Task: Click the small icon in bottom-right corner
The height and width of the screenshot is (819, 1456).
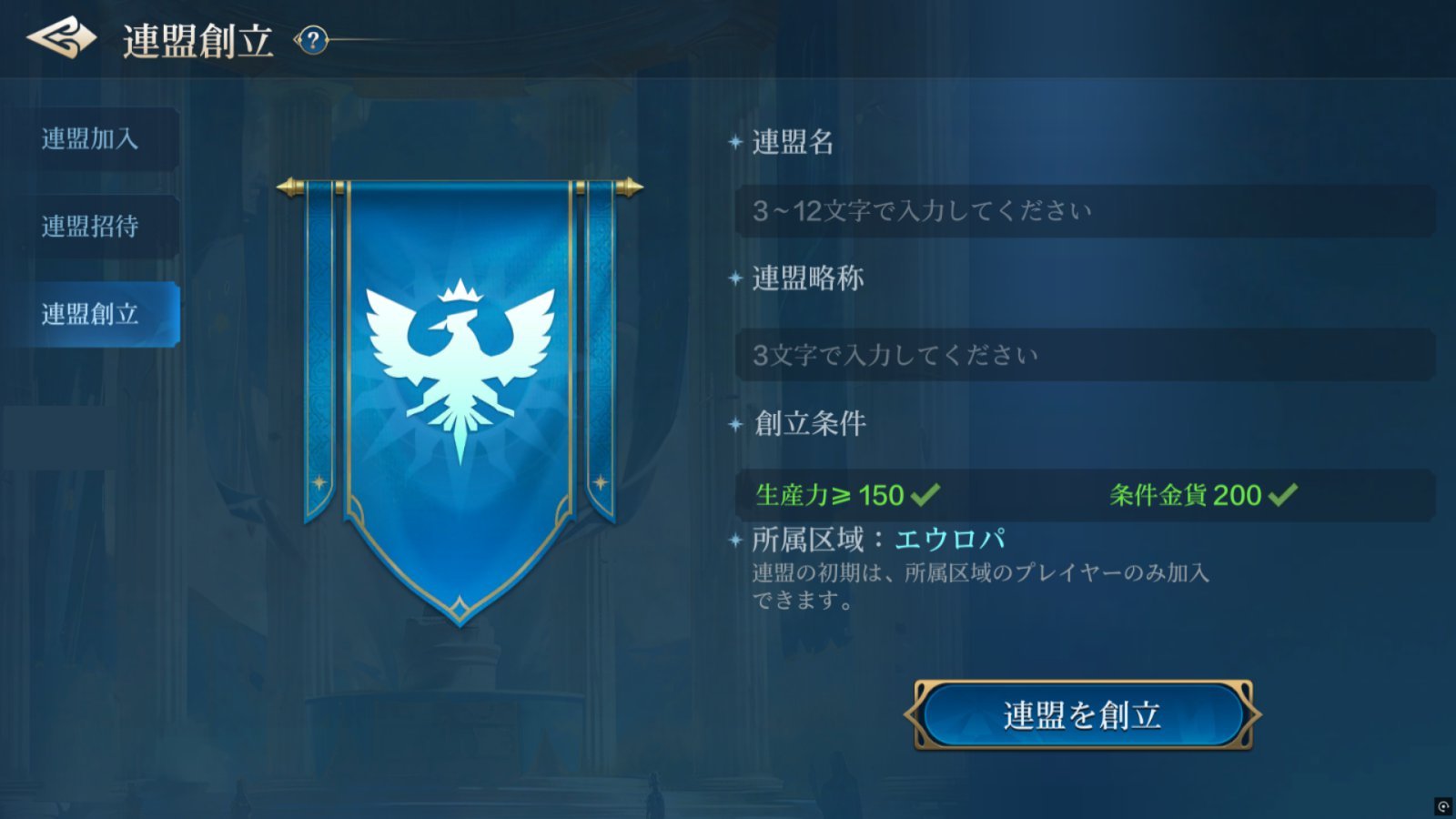Action: (1443, 806)
